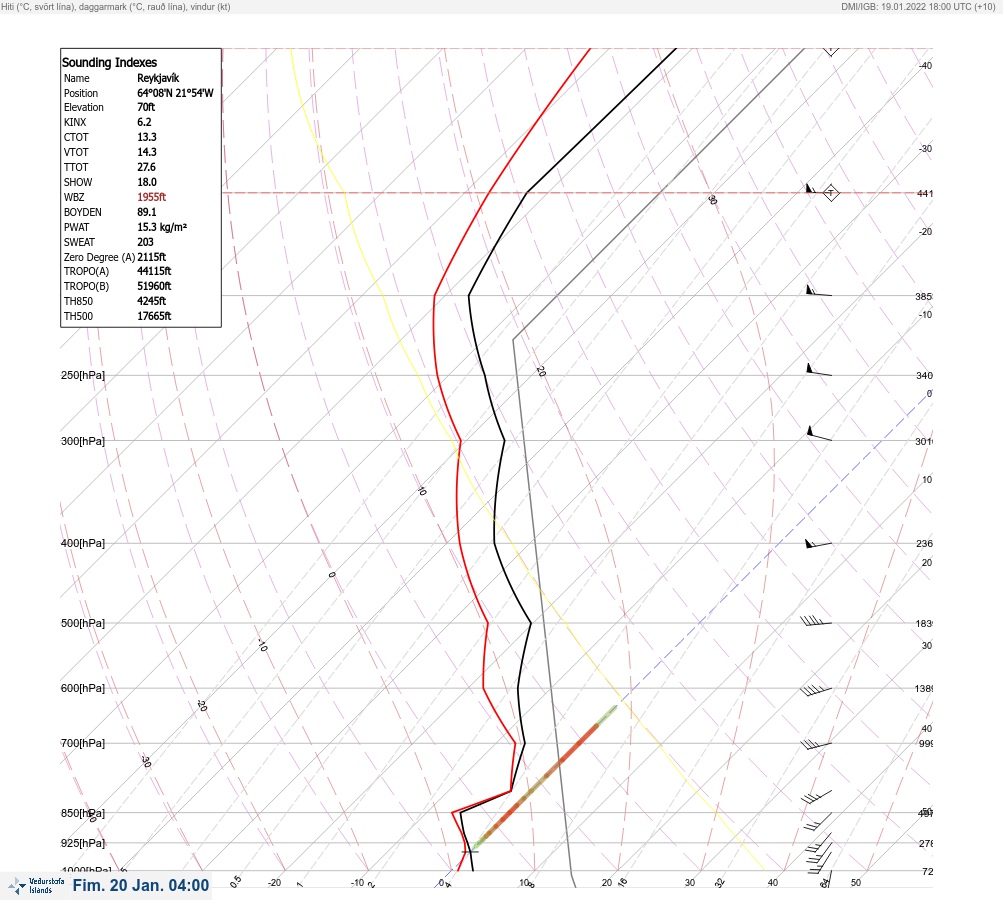
Task: Click the '250[hPa]' pressure level label
Action: [83, 375]
